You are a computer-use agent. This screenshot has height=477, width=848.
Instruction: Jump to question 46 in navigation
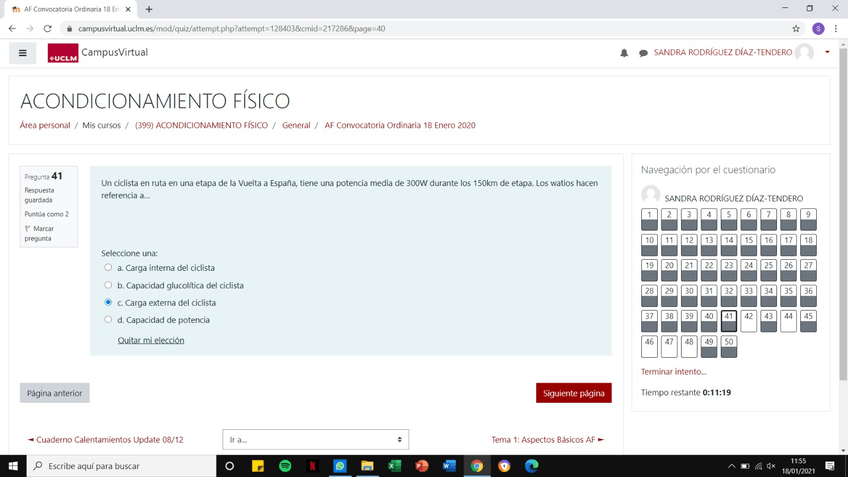point(649,347)
